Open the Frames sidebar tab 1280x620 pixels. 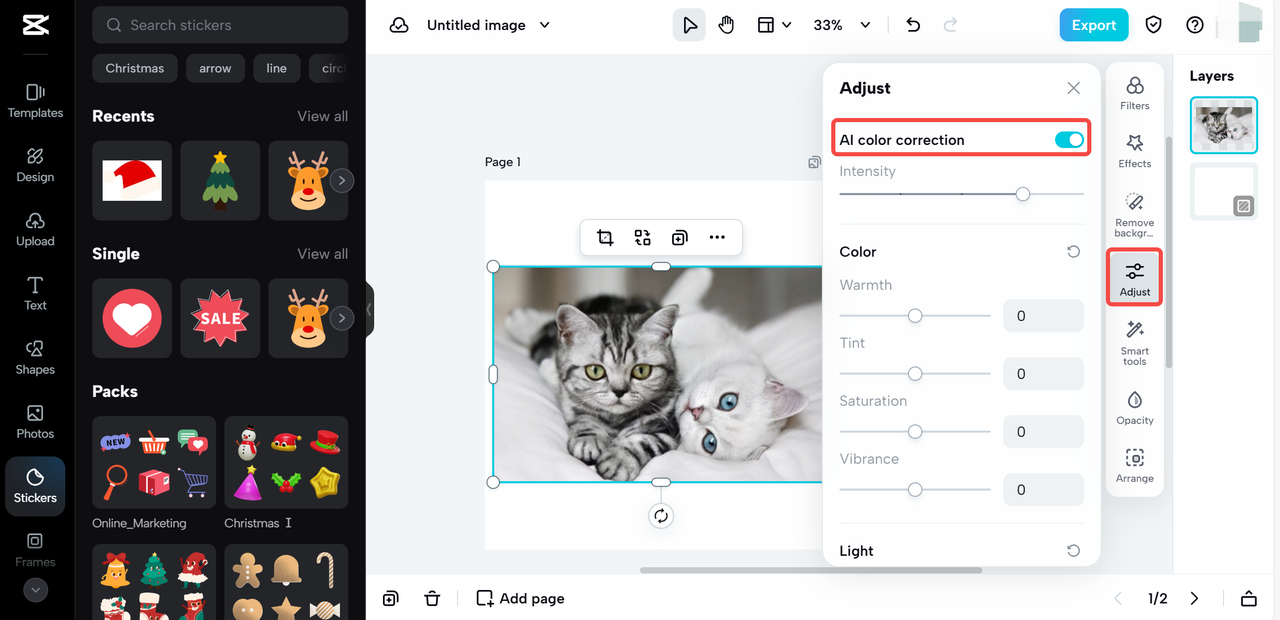(x=35, y=549)
